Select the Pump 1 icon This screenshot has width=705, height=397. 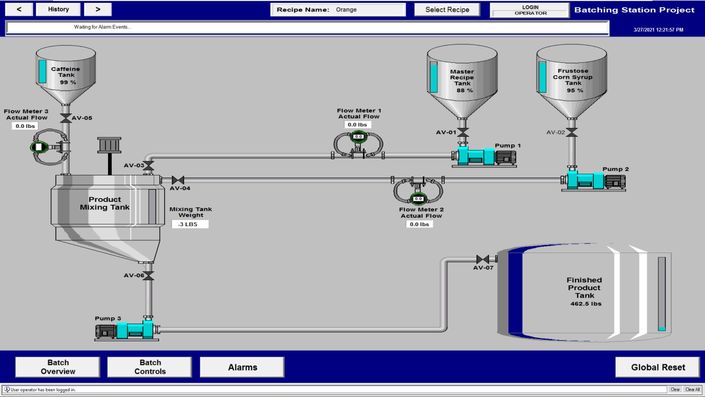484,156
